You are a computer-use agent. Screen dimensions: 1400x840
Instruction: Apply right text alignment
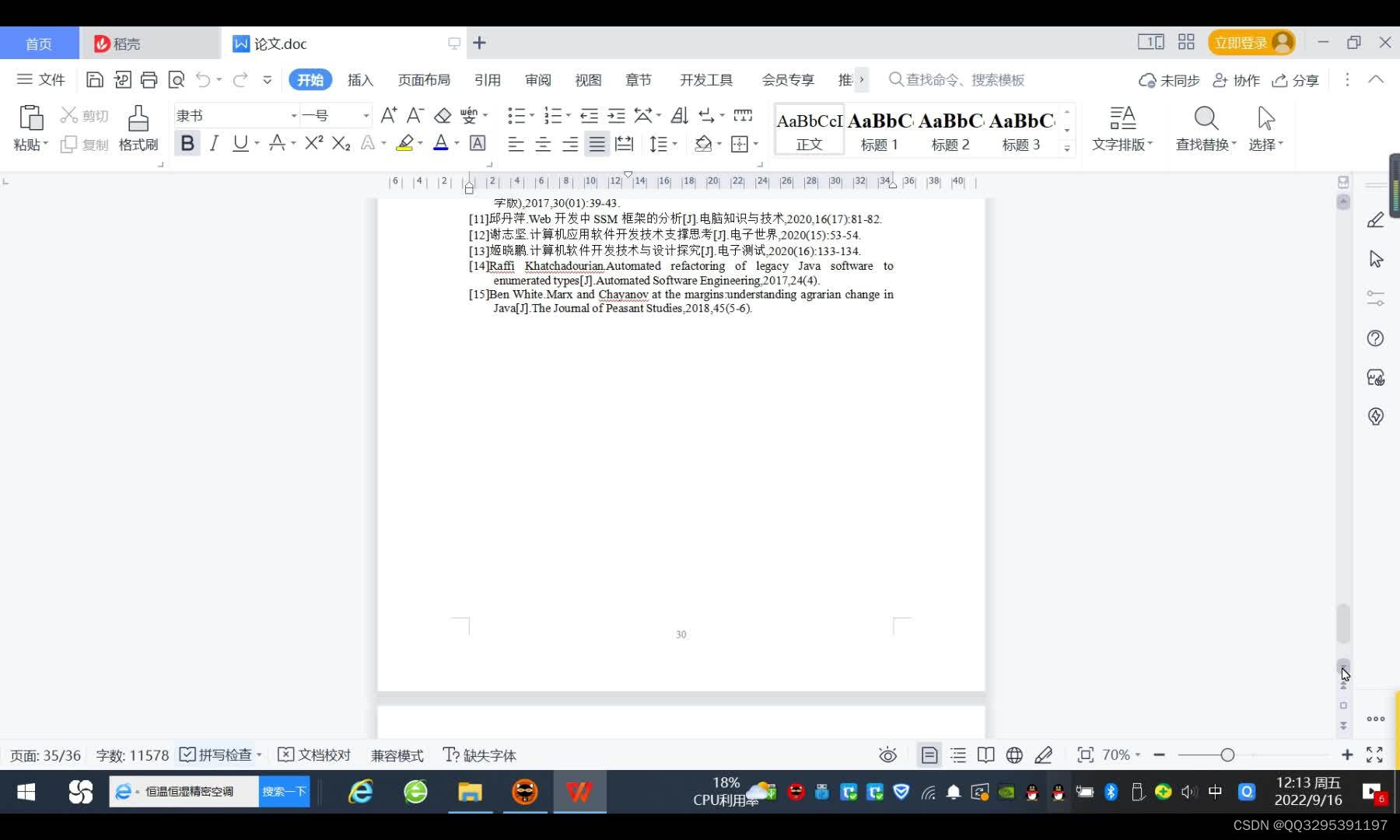point(570,144)
